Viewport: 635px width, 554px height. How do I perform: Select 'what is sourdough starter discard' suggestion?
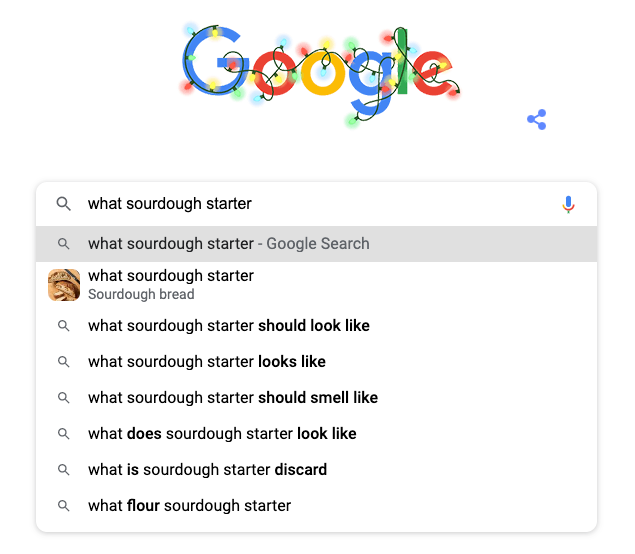[207, 470]
